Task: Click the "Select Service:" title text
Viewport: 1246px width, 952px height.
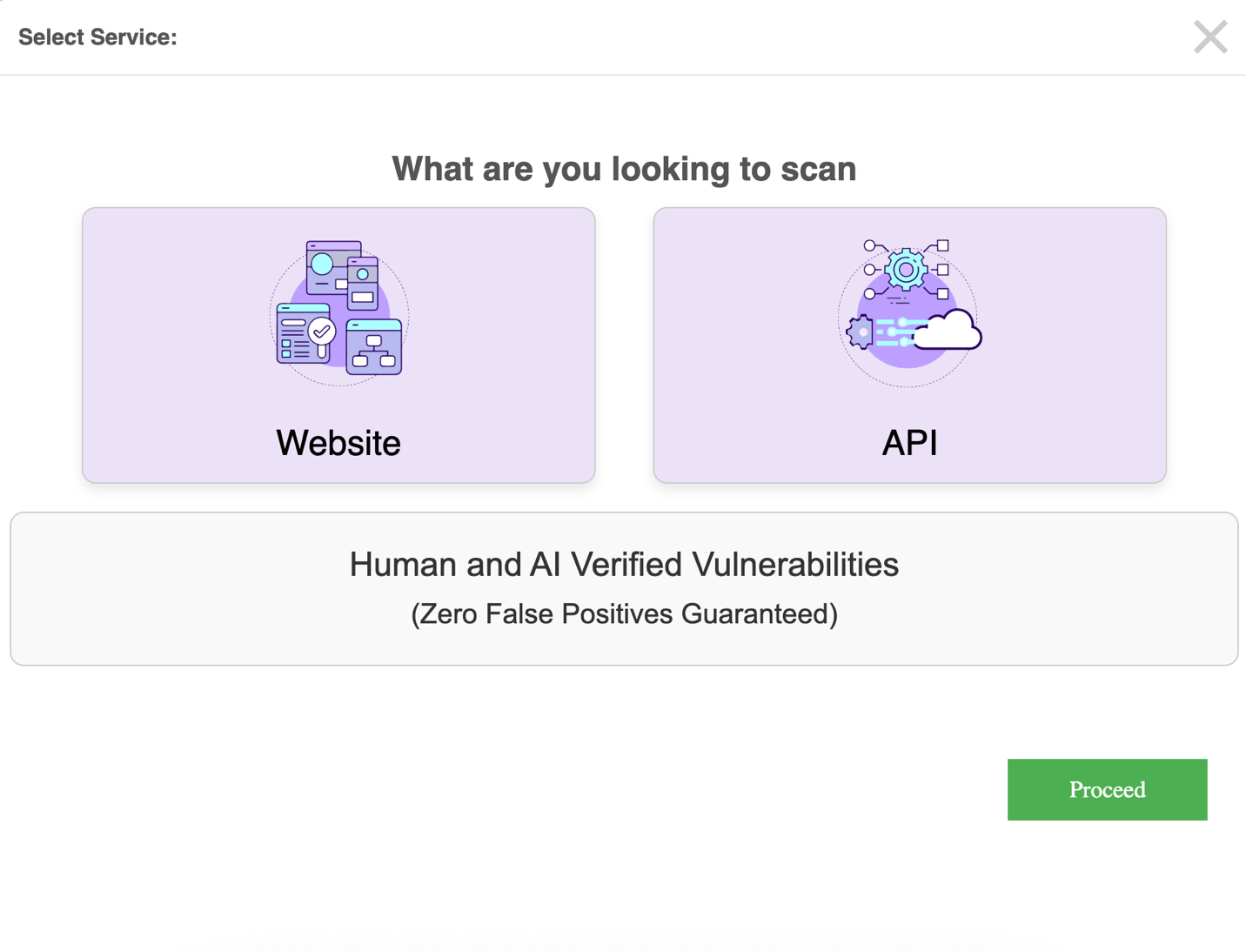Action: 97,37
